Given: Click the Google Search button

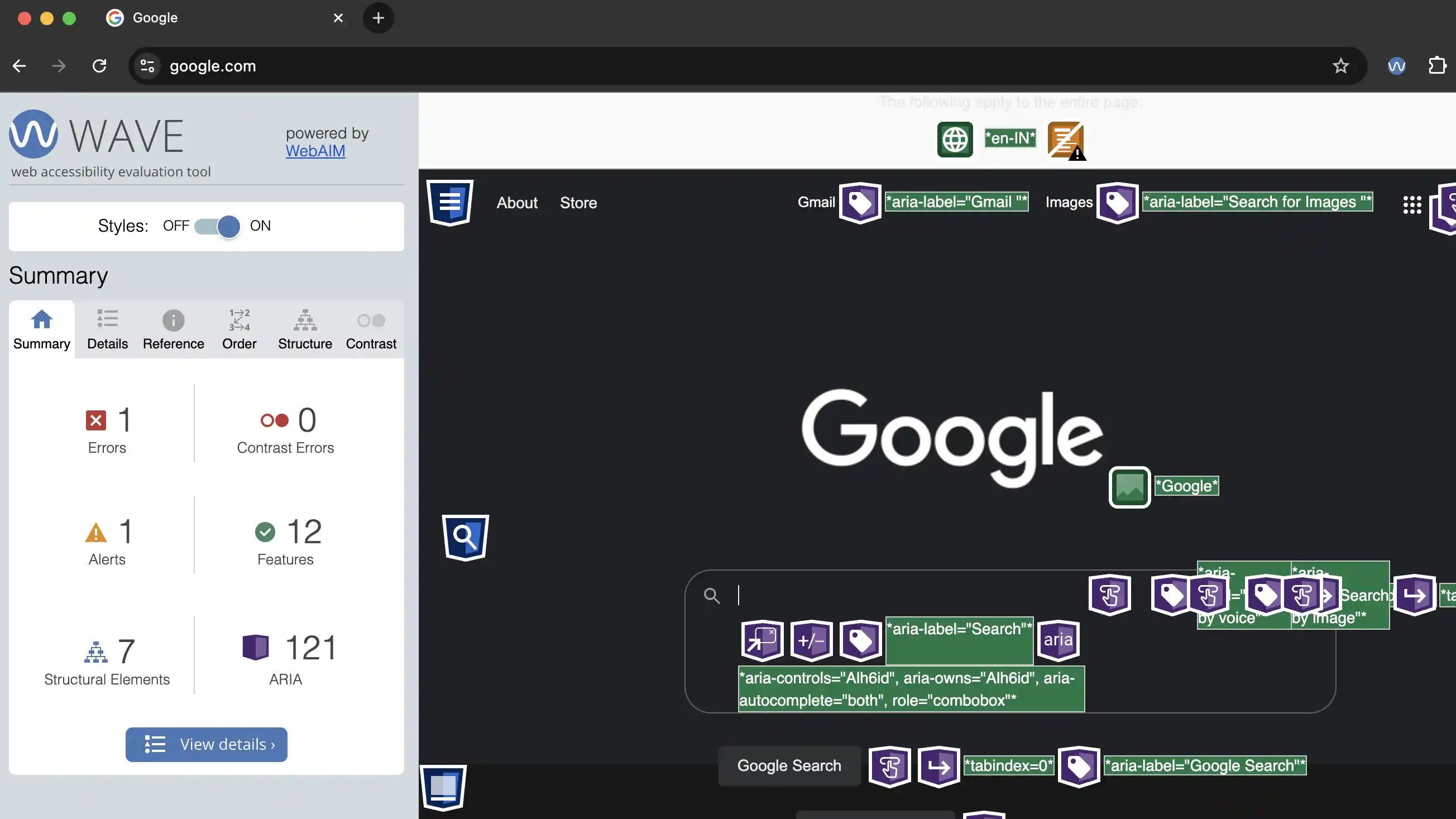Looking at the screenshot, I should (x=789, y=766).
